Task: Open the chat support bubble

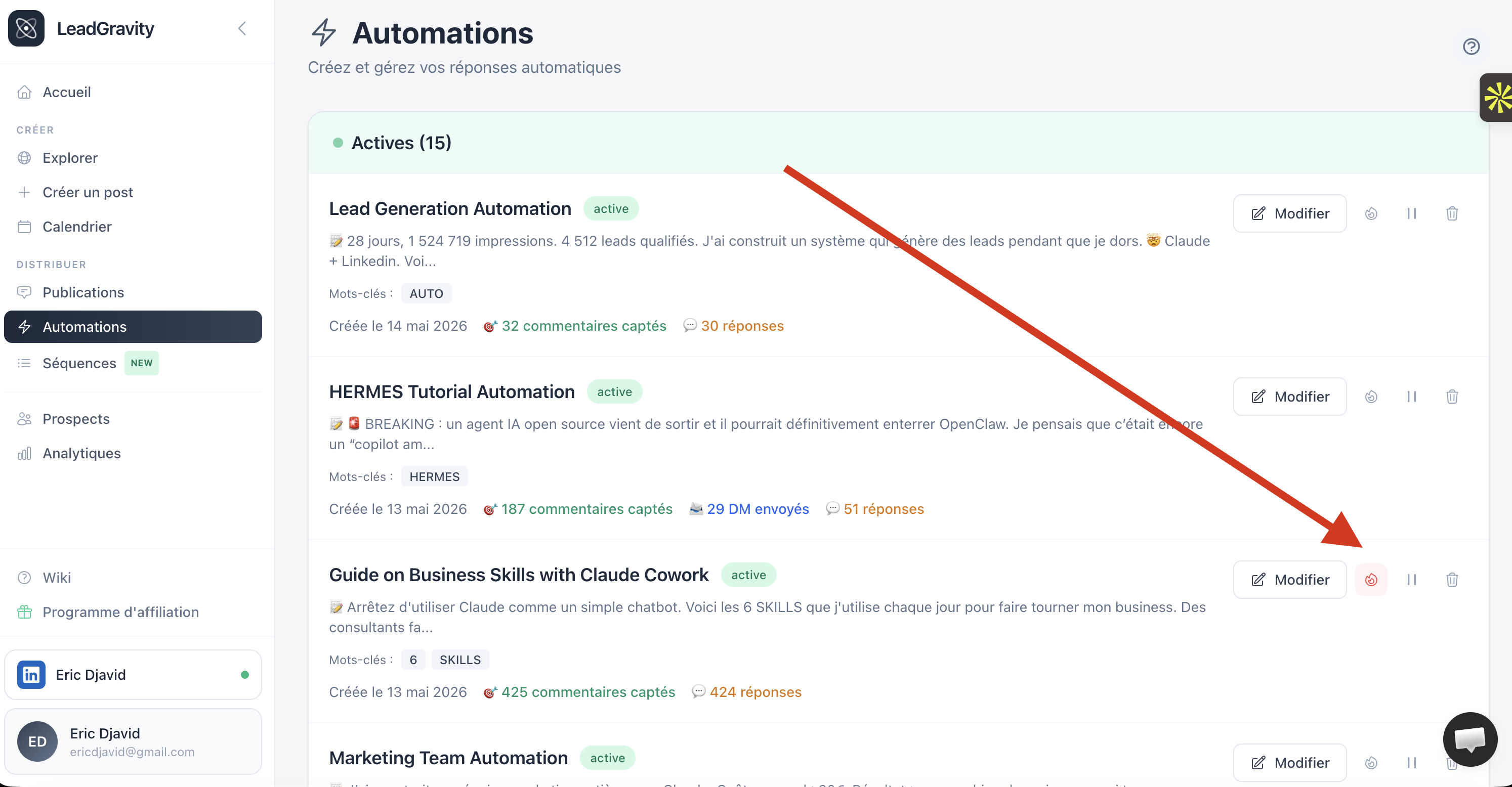Action: (1469, 739)
